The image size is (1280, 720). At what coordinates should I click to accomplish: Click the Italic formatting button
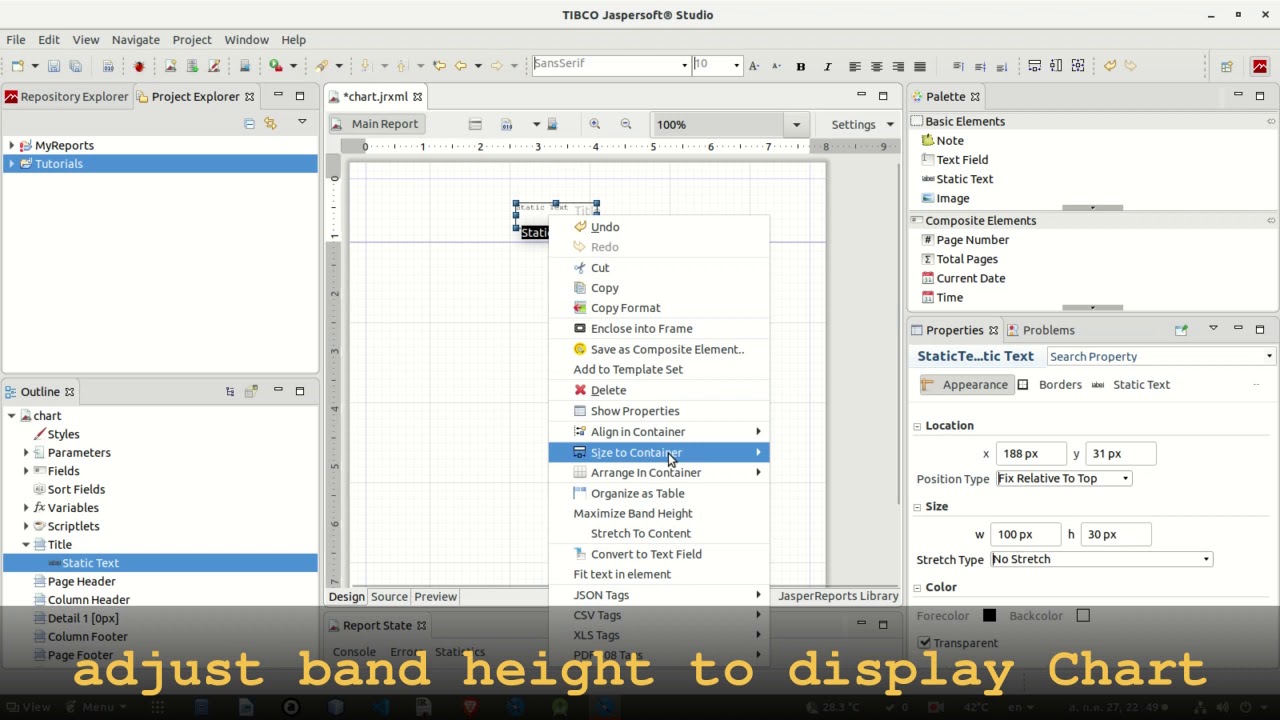pos(827,66)
